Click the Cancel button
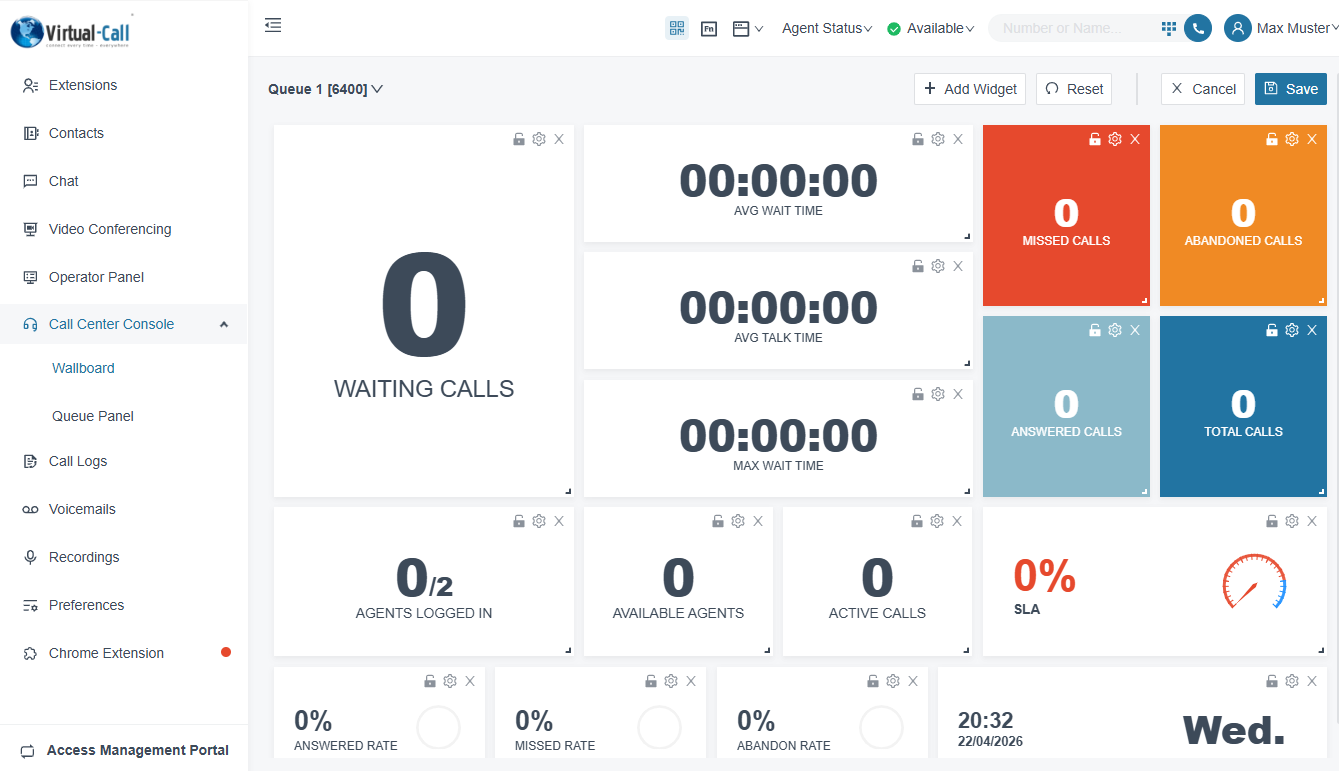1339x771 pixels. pos(1203,89)
